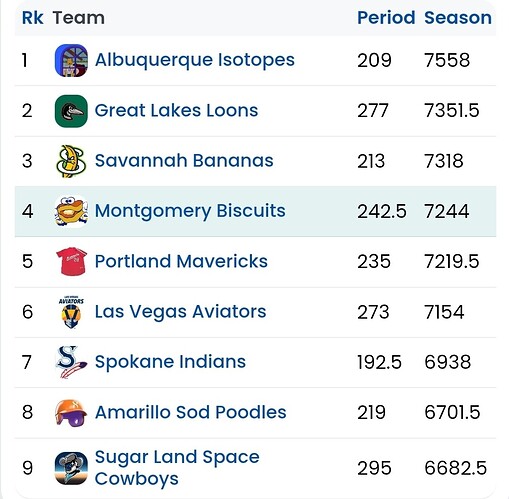Screen dimensions: 509x499
Task: Visit Amarillo Sod Poodles team page
Action: tap(190, 412)
